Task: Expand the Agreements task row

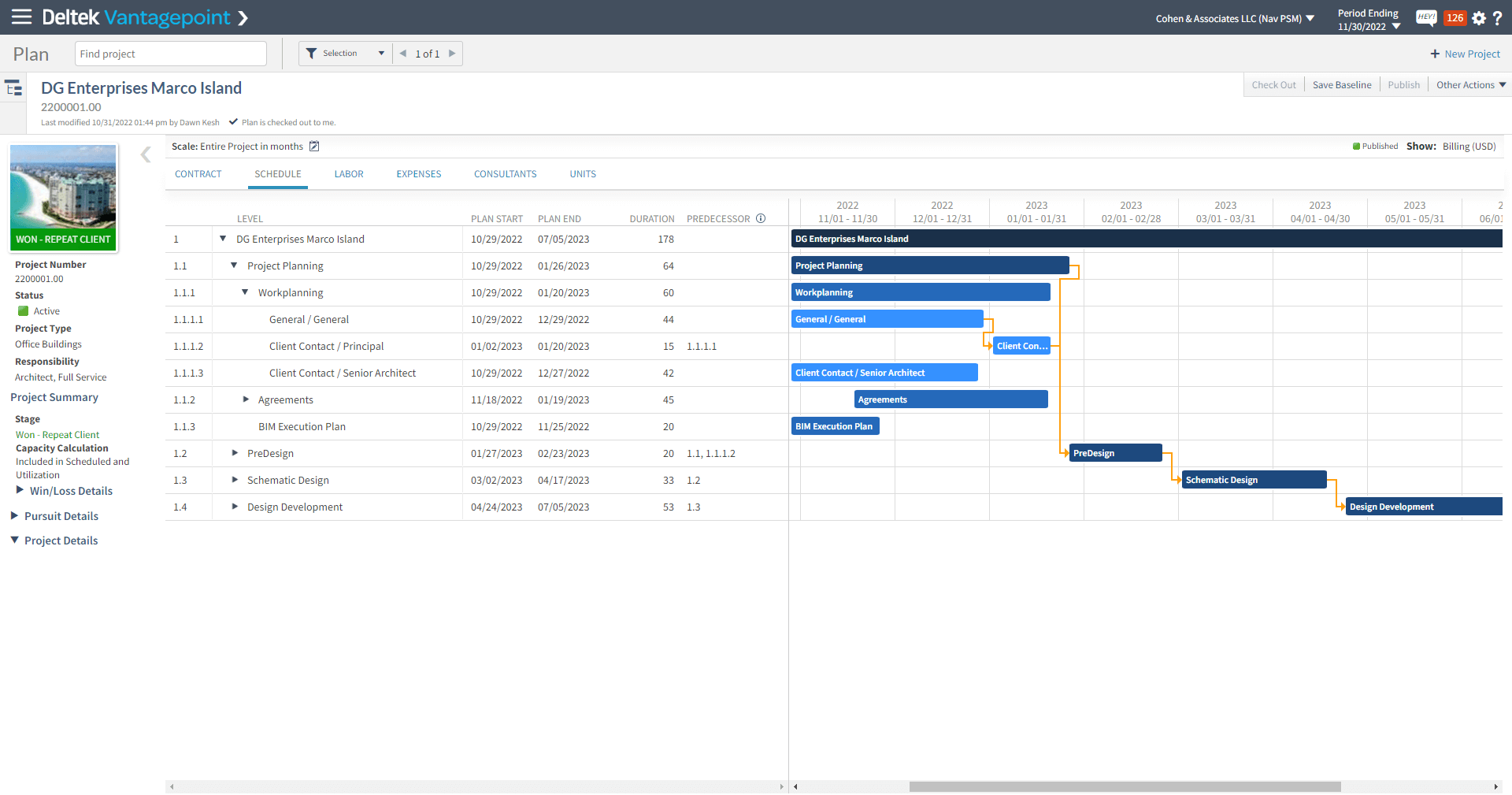Action: pyautogui.click(x=246, y=399)
